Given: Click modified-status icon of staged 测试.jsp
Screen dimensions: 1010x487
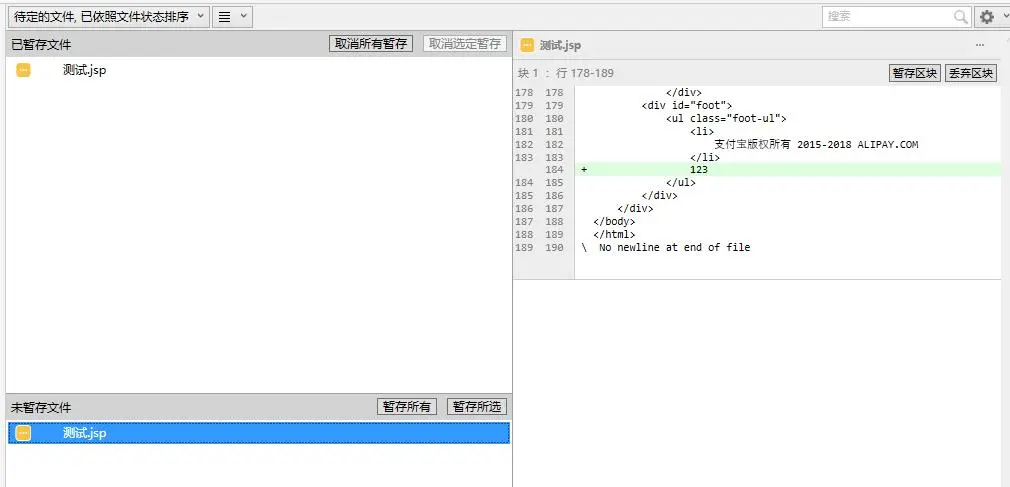Looking at the screenshot, I should point(23,70).
